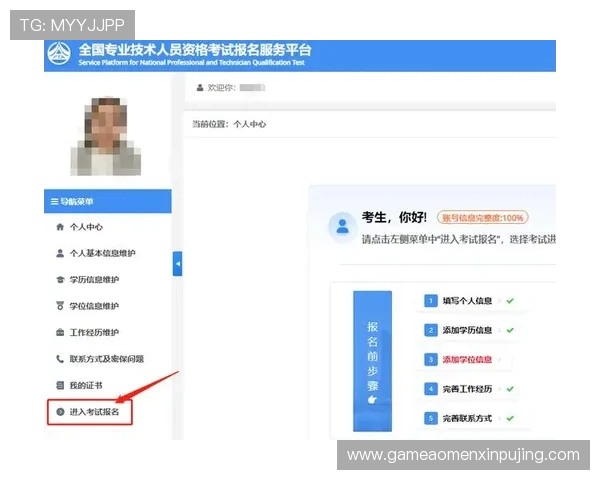Click the medal icon for 学位信息维护
Image resolution: width=600 pixels, height=480 pixels.
[x=60, y=306]
